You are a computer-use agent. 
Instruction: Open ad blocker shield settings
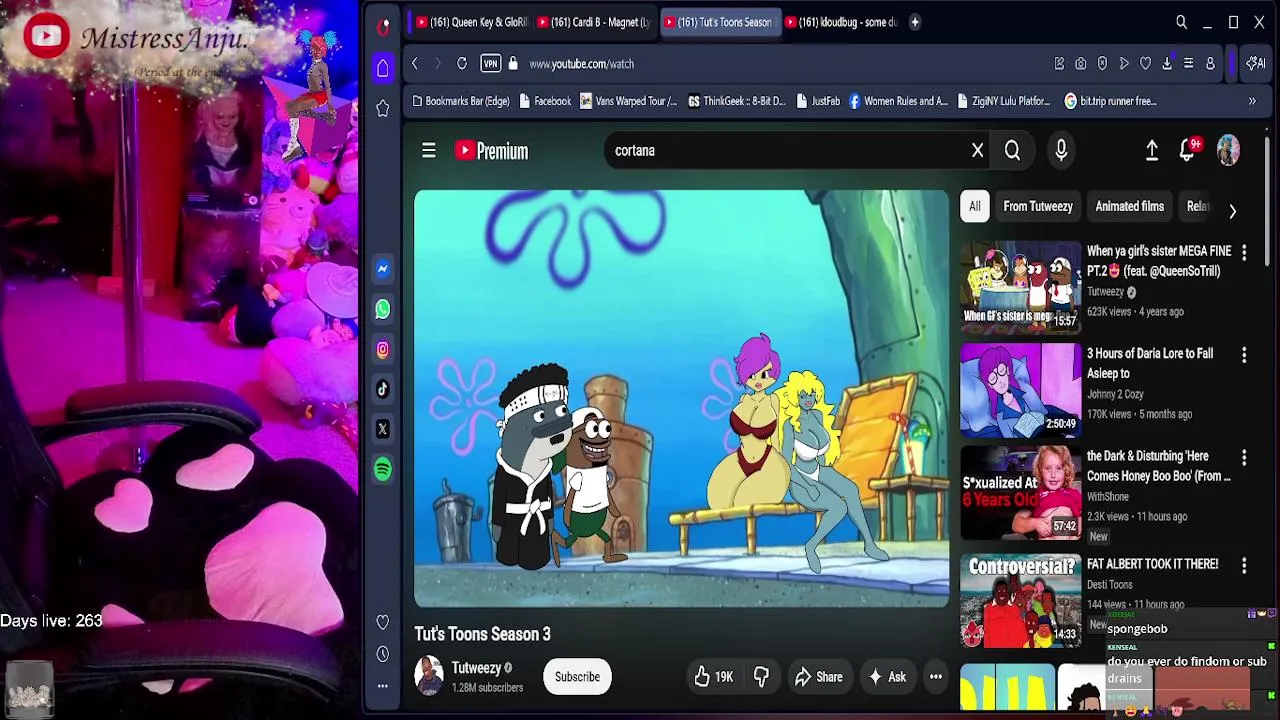[x=1102, y=63]
